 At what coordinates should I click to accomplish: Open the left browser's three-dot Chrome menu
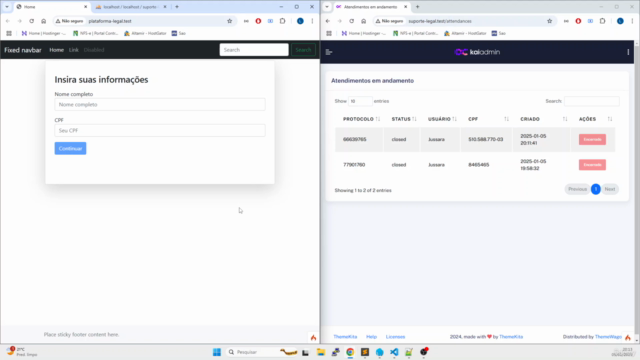coord(312,21)
